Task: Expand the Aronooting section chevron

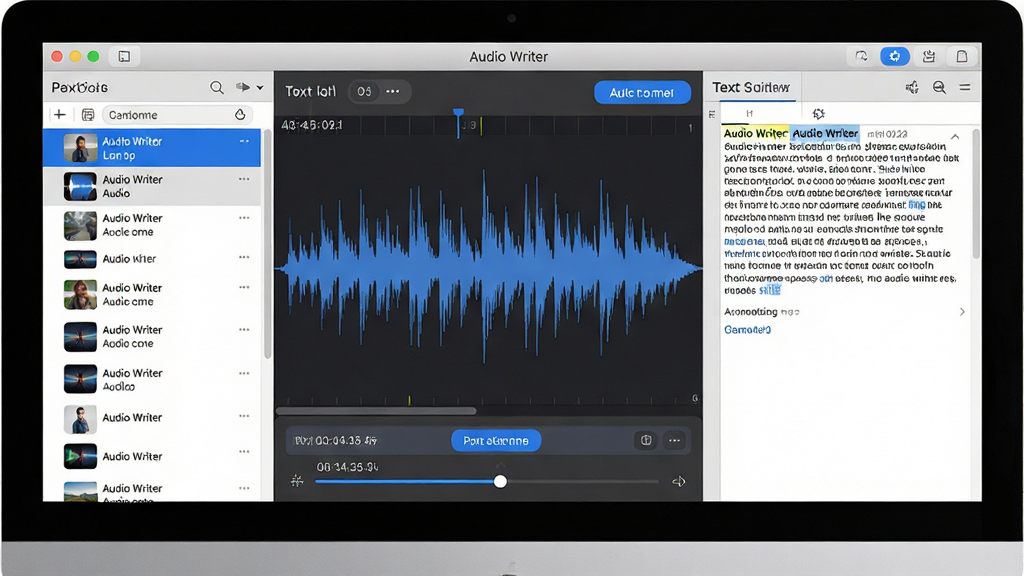Action: (x=962, y=312)
